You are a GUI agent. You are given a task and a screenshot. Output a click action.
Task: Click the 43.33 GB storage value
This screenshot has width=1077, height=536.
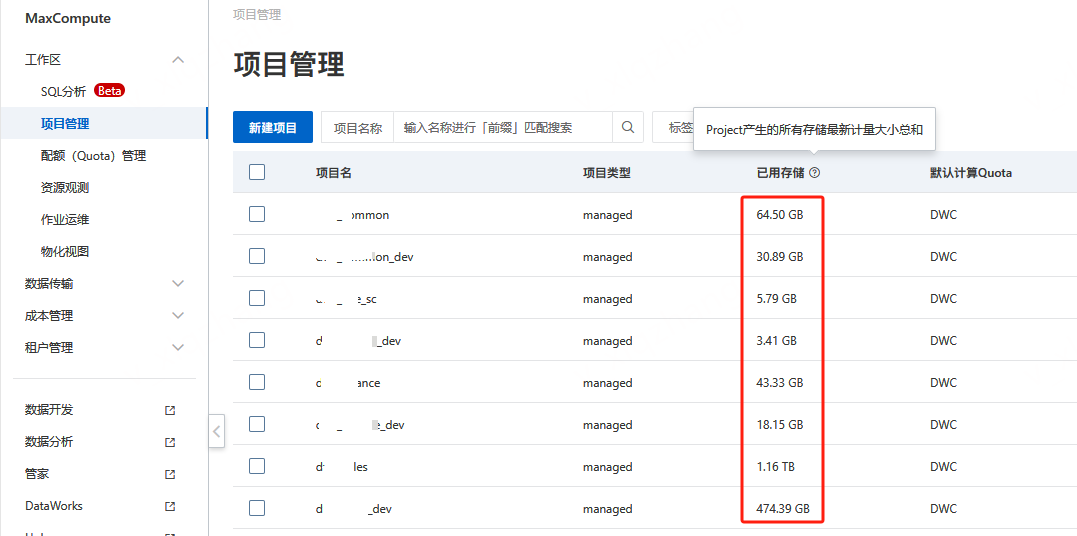[780, 383]
